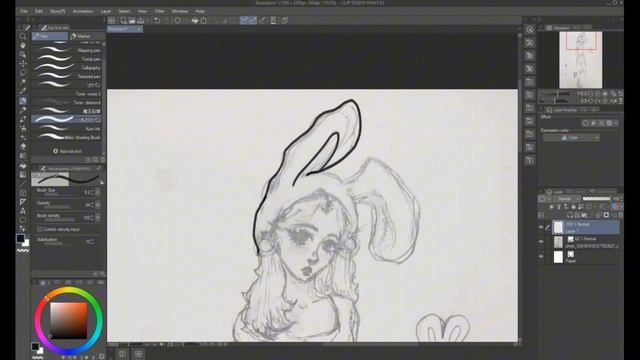Select the Lasso selection tool
Image resolution: width=640 pixels, height=360 pixels.
(x=23, y=73)
